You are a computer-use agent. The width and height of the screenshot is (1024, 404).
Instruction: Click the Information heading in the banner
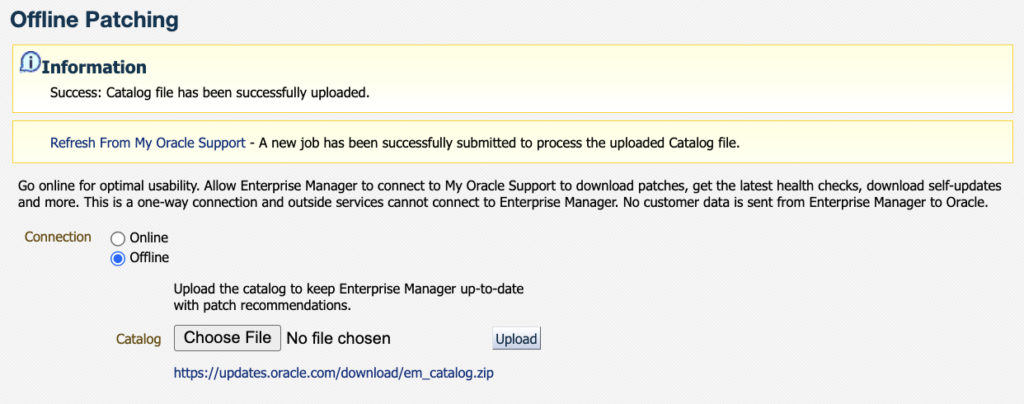94,67
